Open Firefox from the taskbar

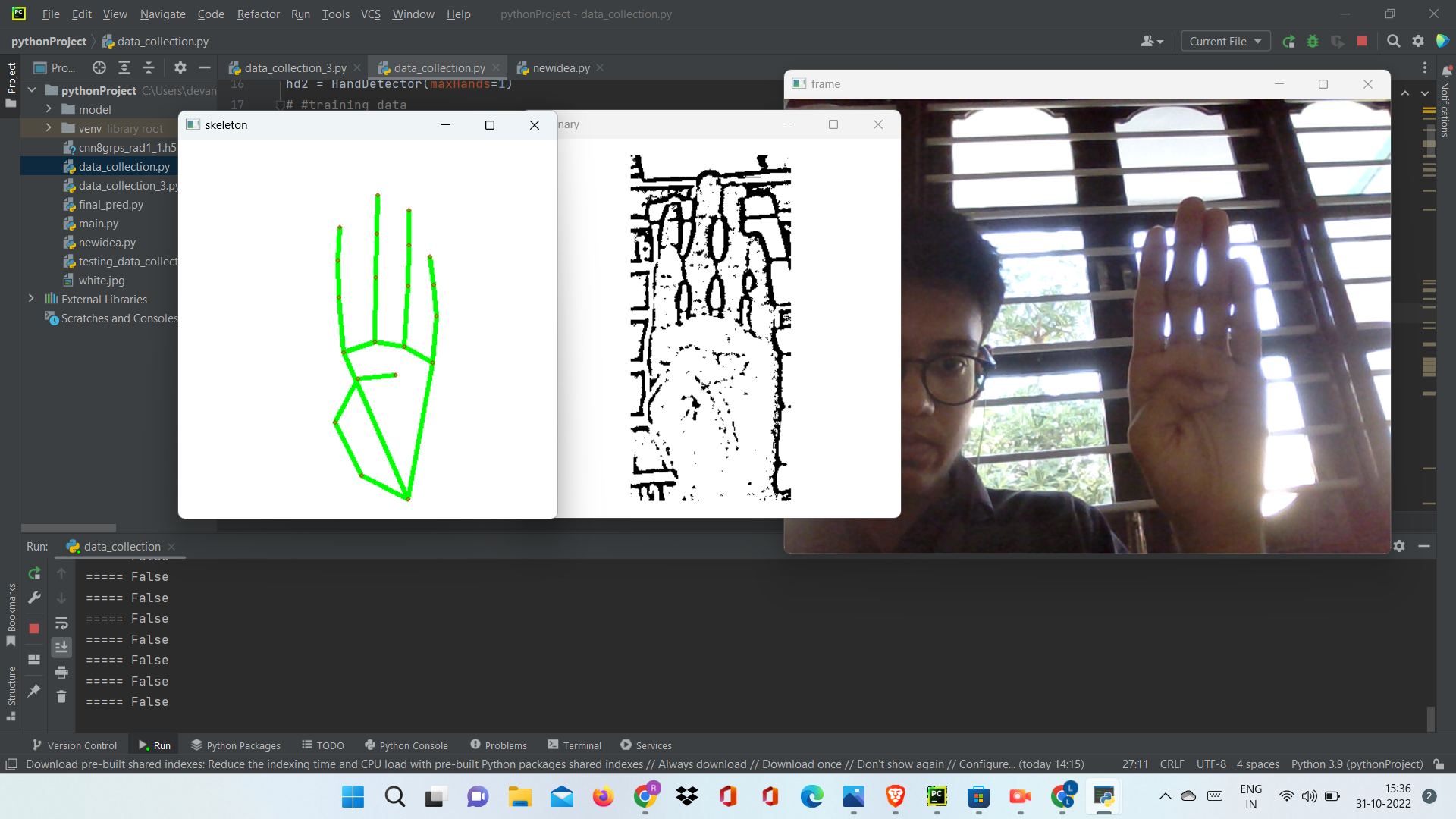(x=603, y=796)
